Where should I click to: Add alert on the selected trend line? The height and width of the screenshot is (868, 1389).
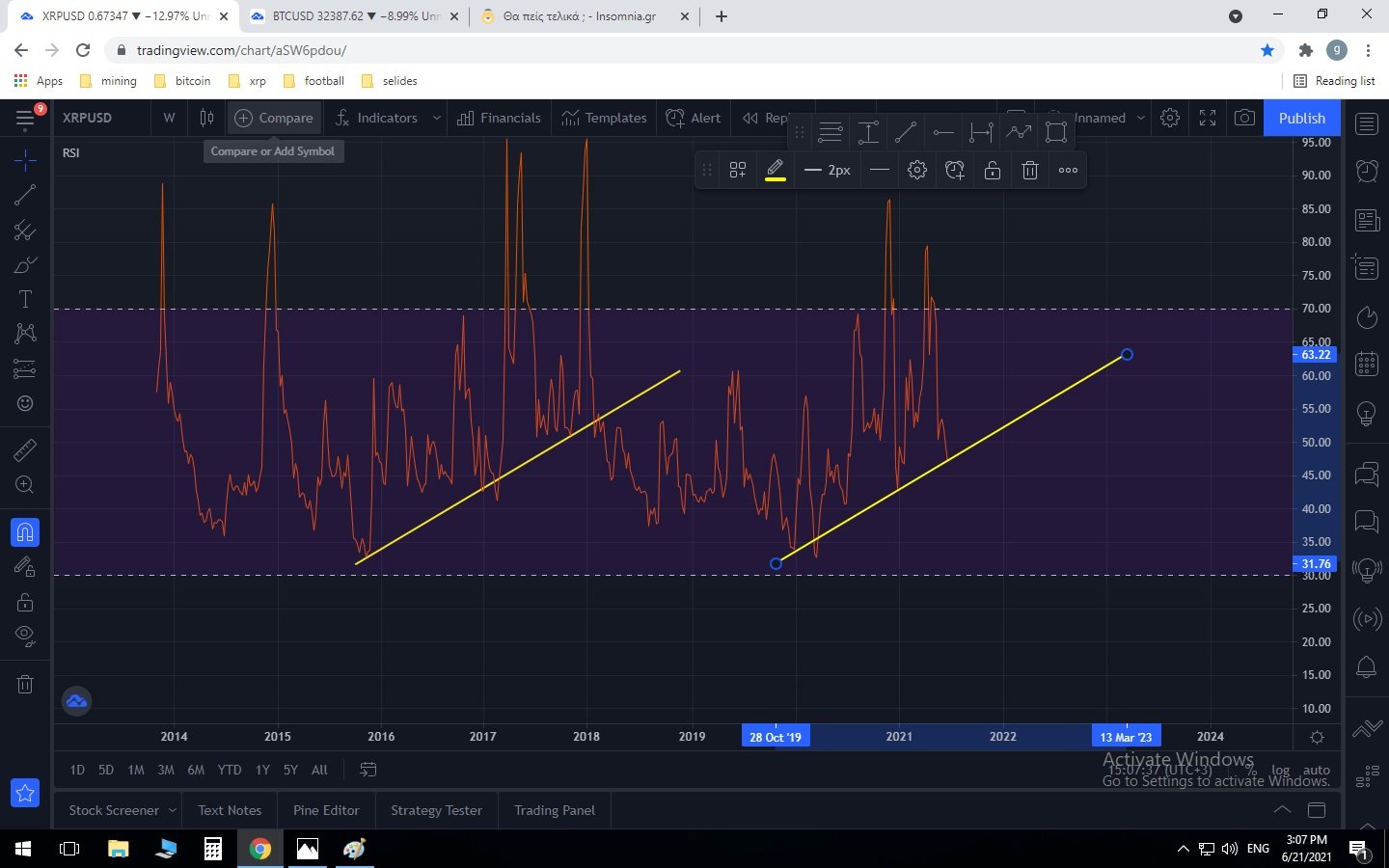955,170
